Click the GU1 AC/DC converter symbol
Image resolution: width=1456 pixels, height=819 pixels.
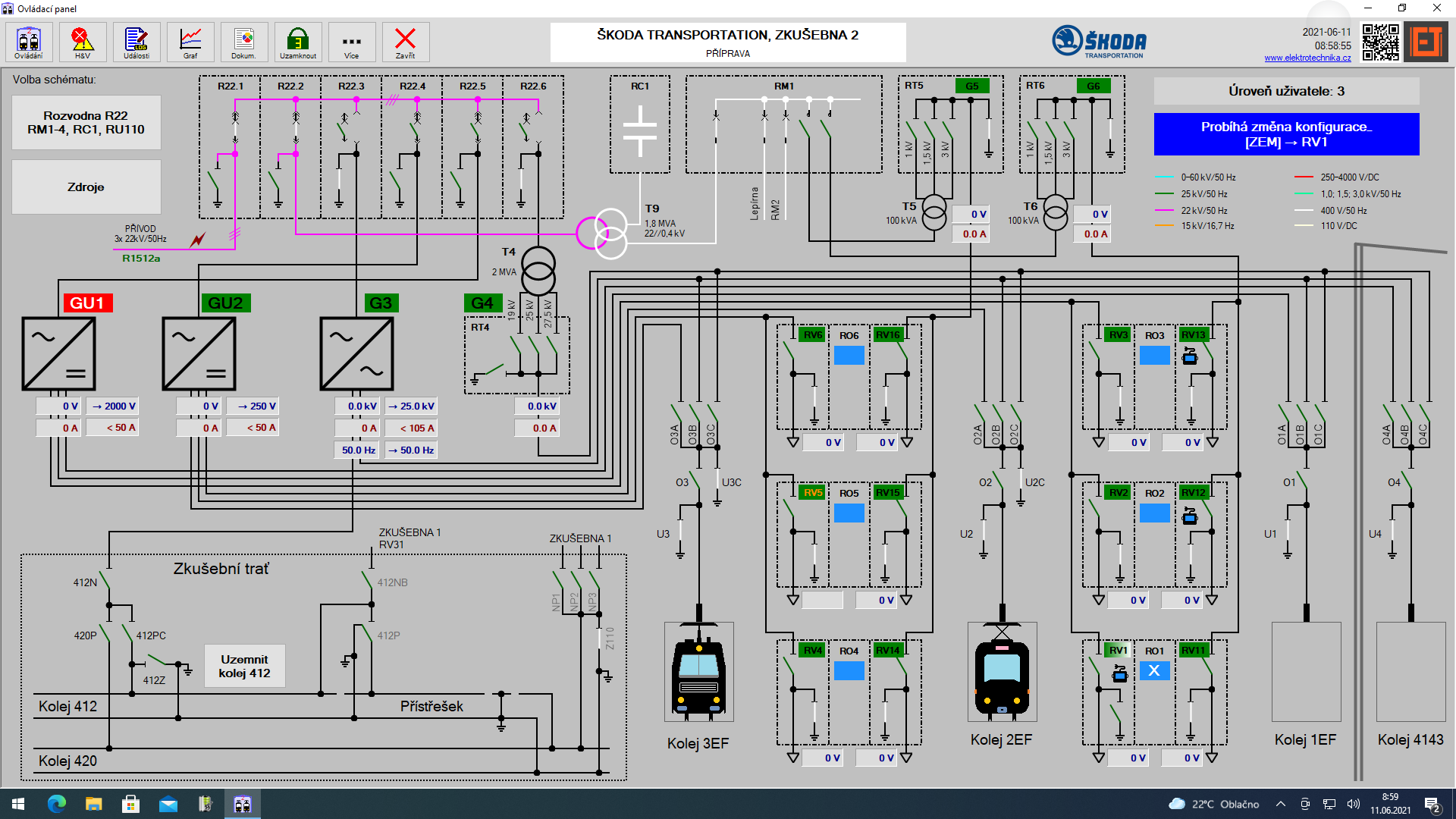[x=58, y=354]
